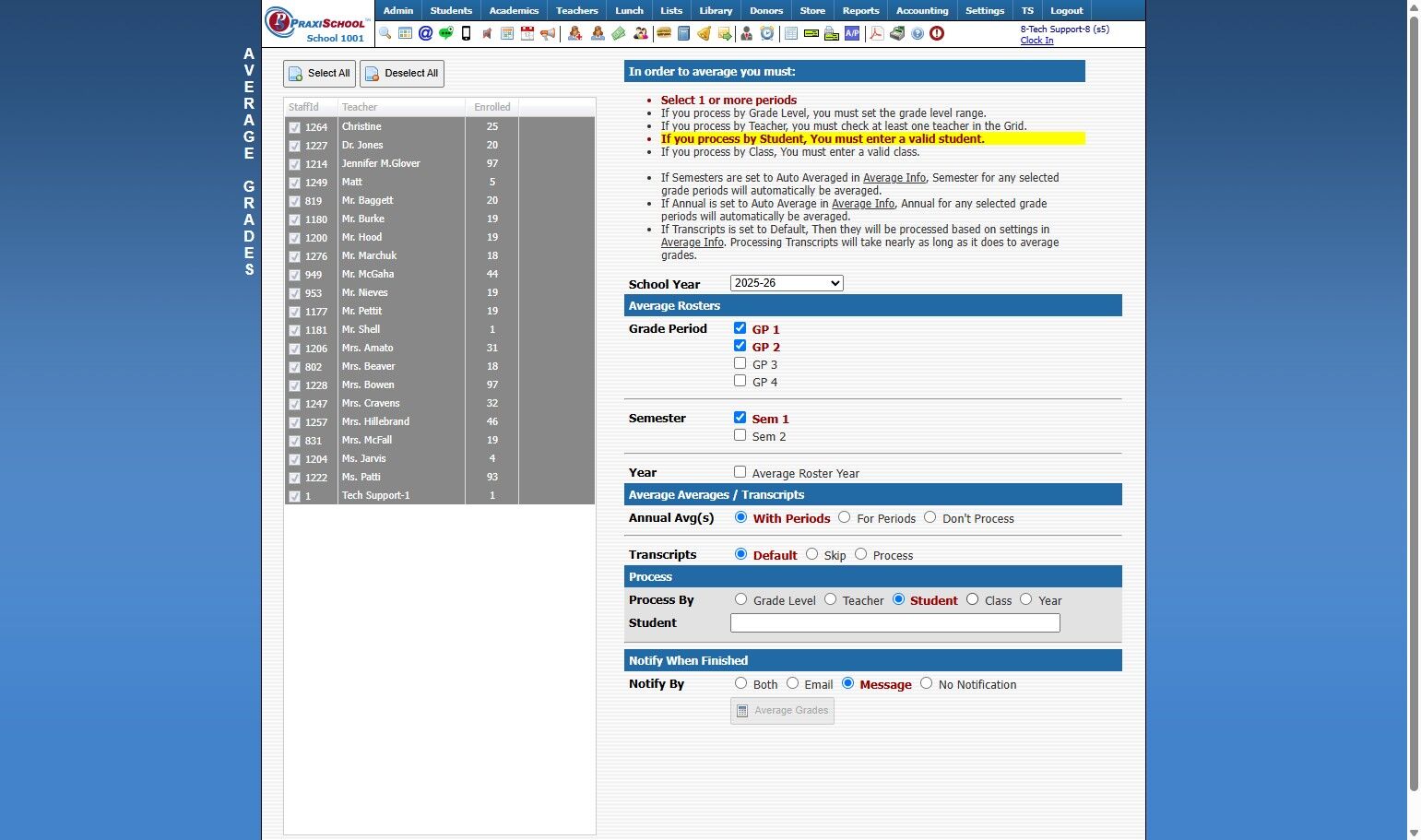Open the email @ icon in toolbar
Image resolution: width=1421 pixels, height=840 pixels.
click(x=425, y=33)
